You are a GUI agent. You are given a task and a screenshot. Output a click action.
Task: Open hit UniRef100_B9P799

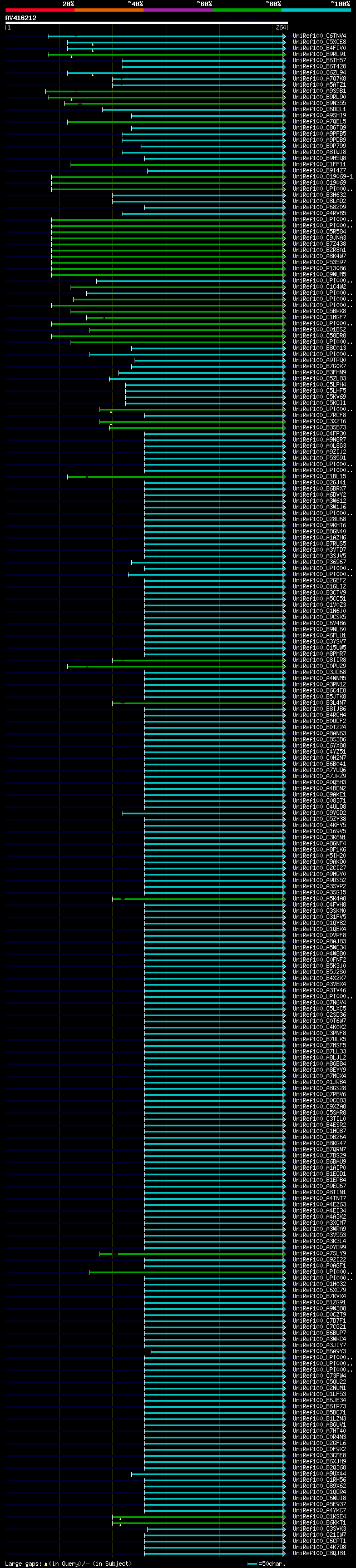coord(319,146)
